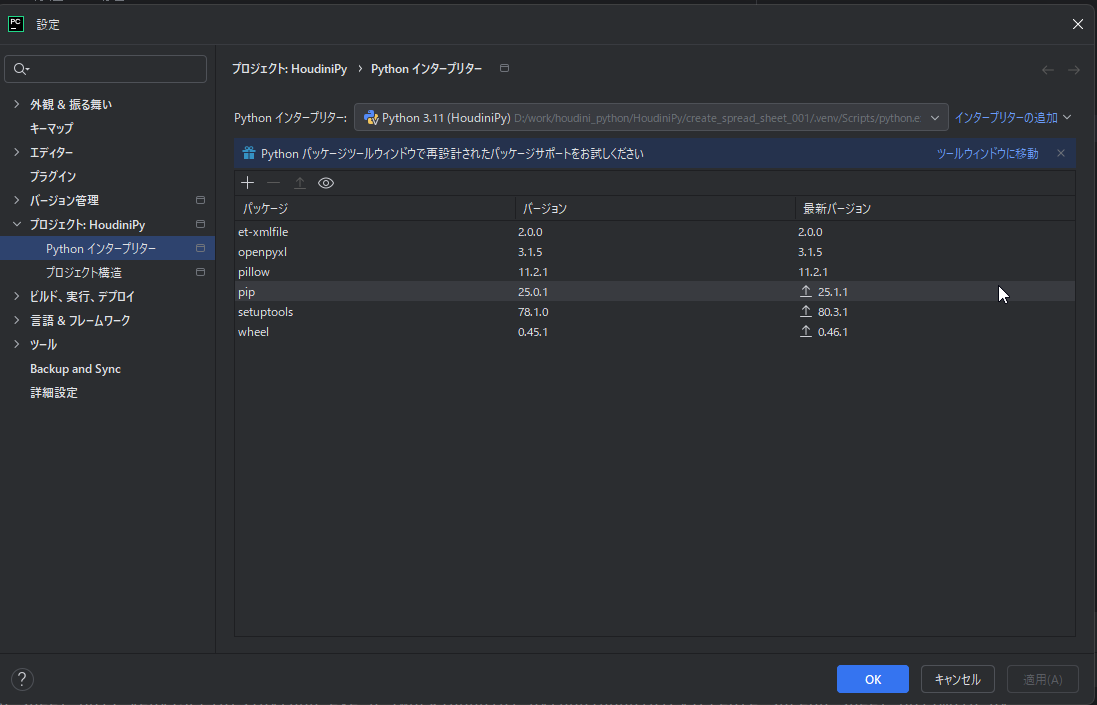Dismiss the package tool window banner
This screenshot has width=1097, height=705.
[1061, 153]
